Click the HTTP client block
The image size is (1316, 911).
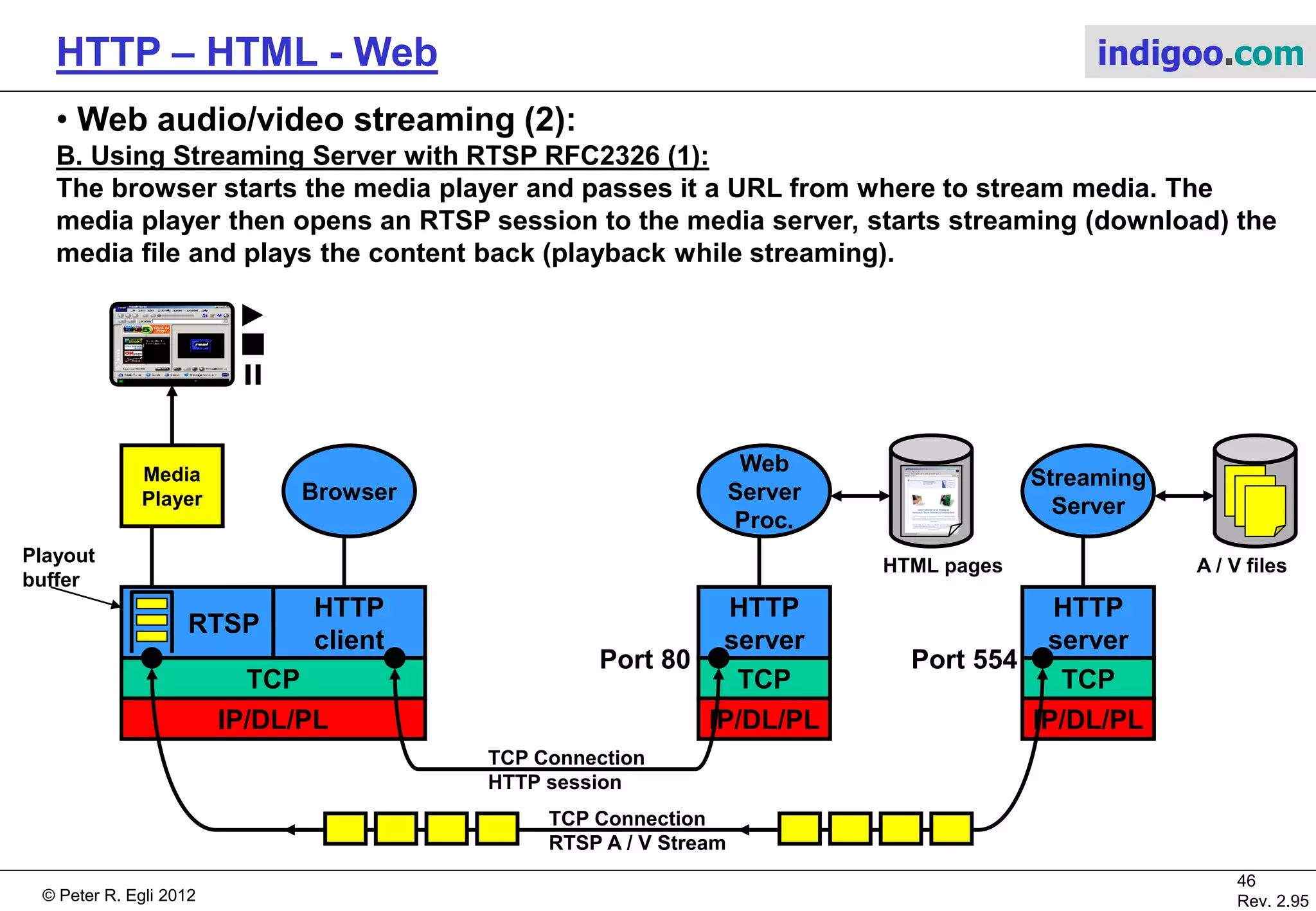click(x=349, y=623)
